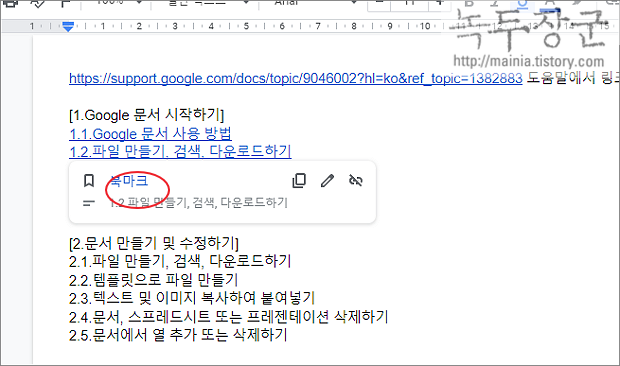Click the 2.2.템플릿으로 파일 만들기 line

click(x=153, y=280)
